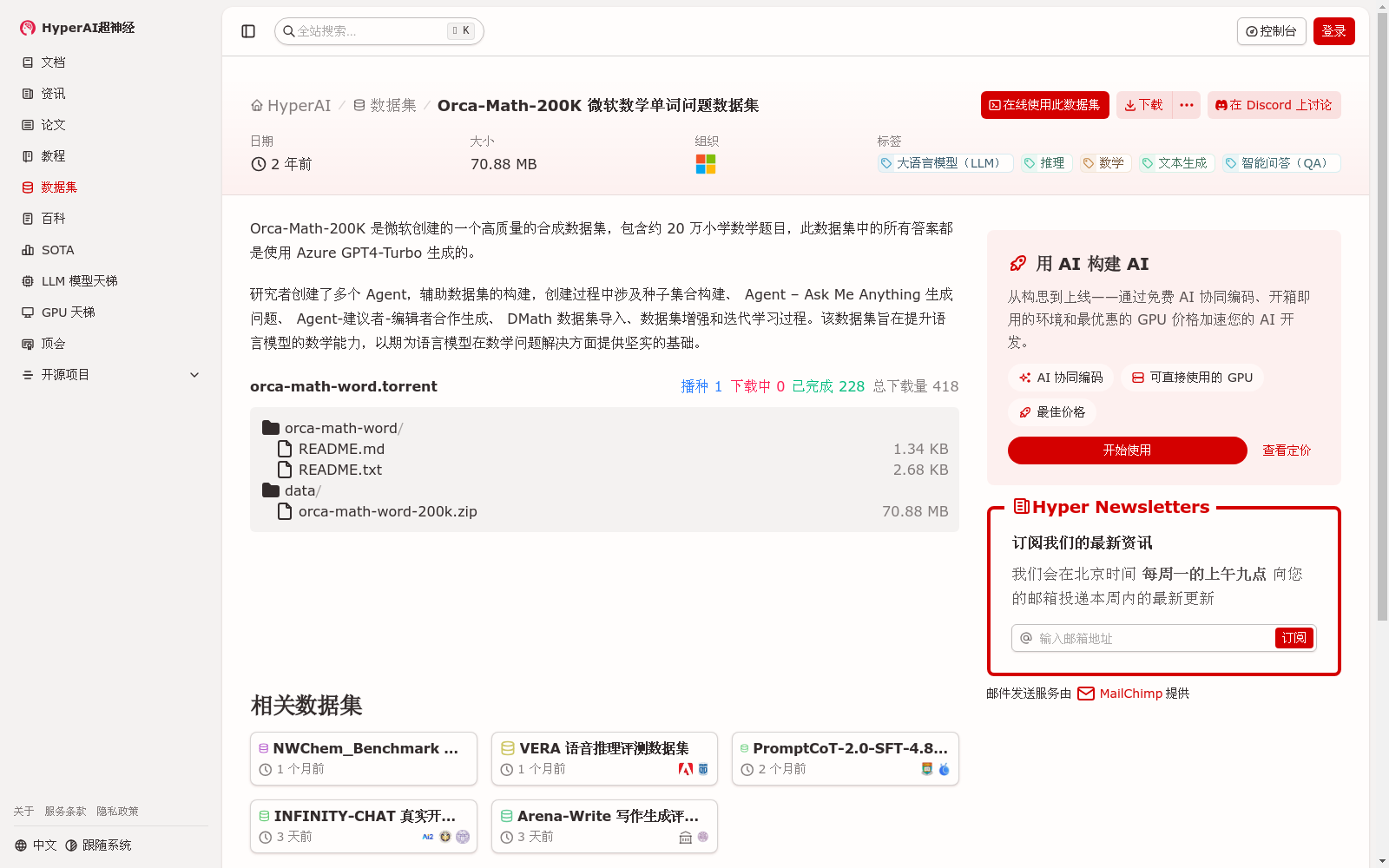Click the 播种 1 status text
1389x868 pixels.
(x=701, y=386)
